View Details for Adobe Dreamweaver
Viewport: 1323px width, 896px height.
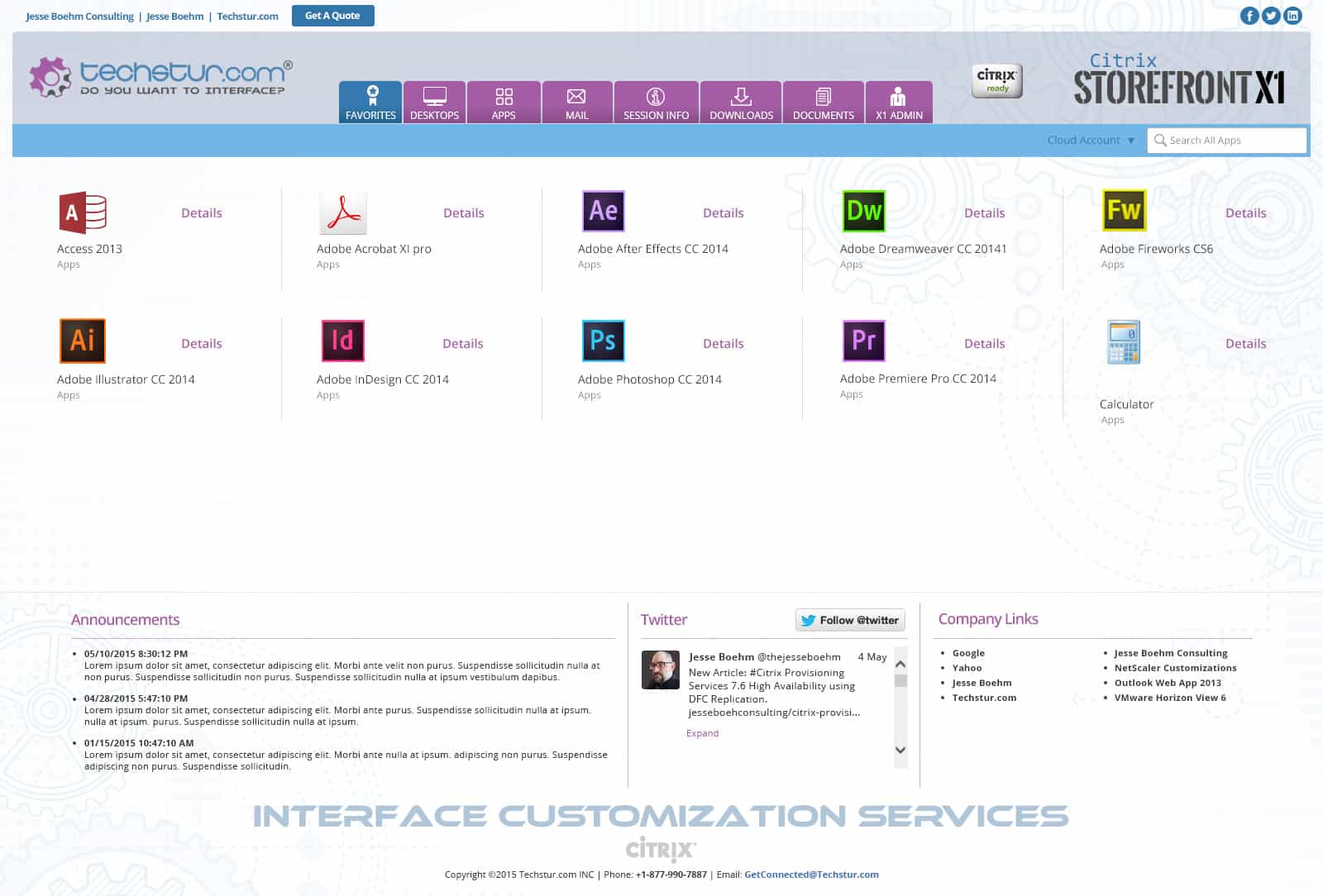[985, 213]
